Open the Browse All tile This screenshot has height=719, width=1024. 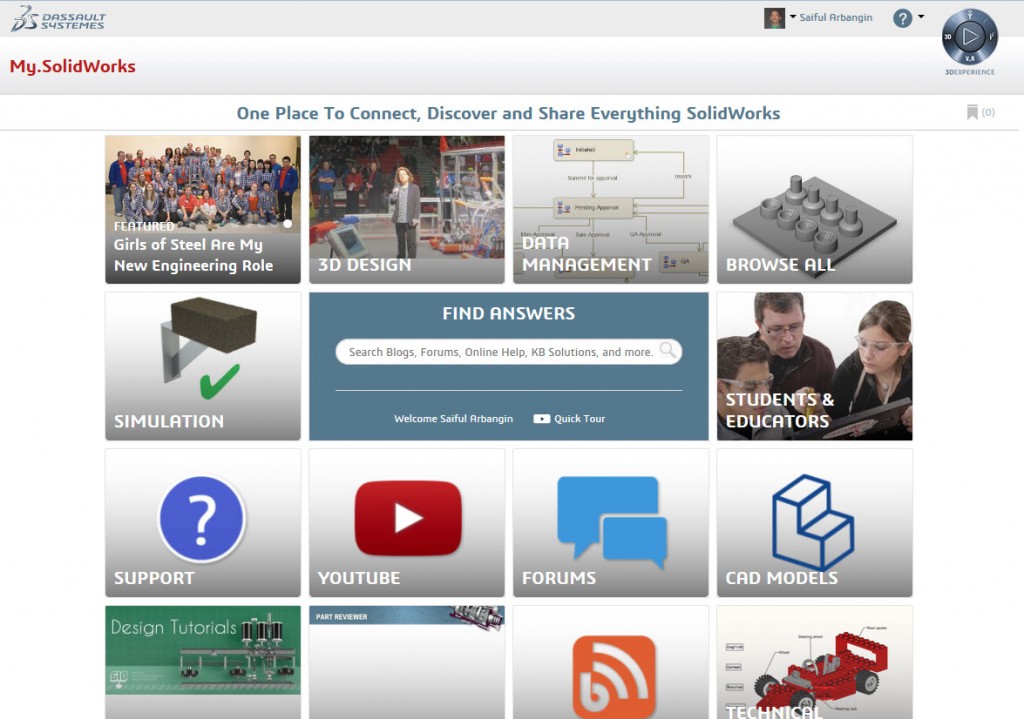coord(814,210)
